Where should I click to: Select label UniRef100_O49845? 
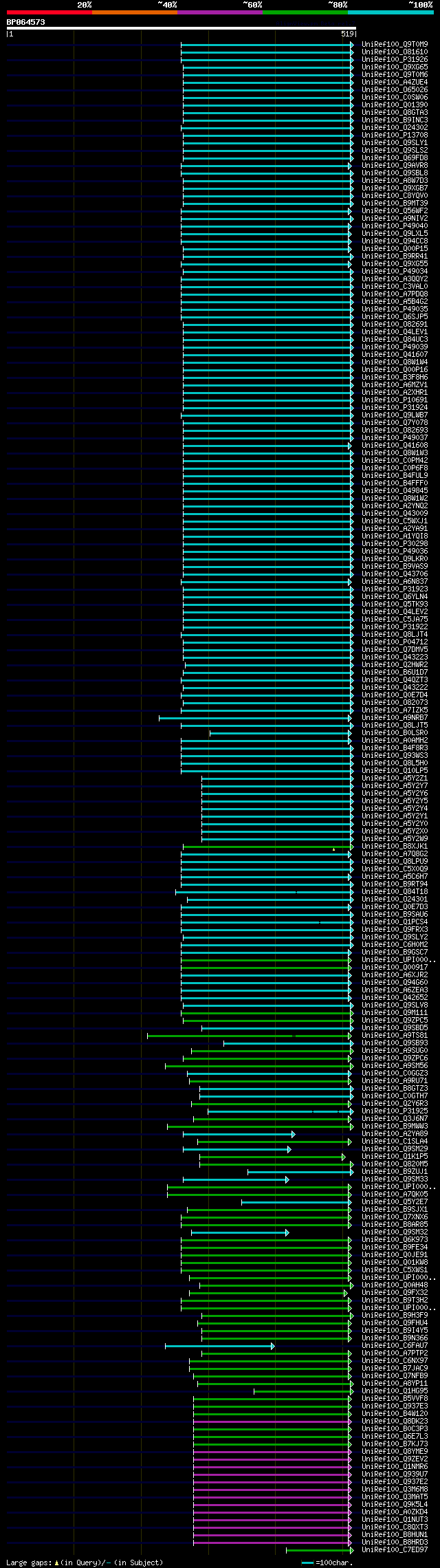(395, 490)
